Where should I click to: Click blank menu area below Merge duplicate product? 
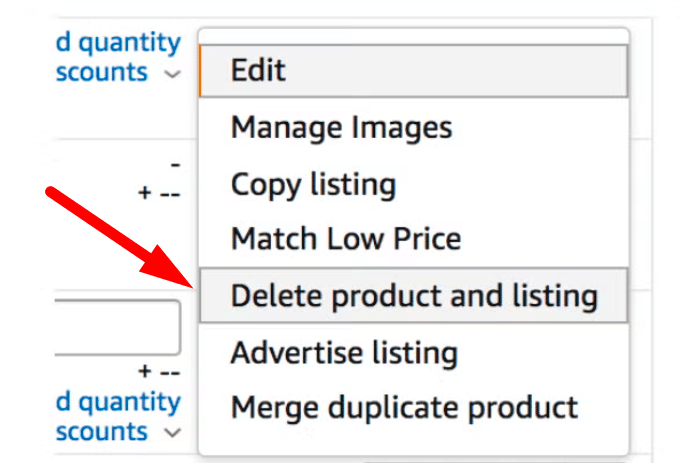coord(413,445)
